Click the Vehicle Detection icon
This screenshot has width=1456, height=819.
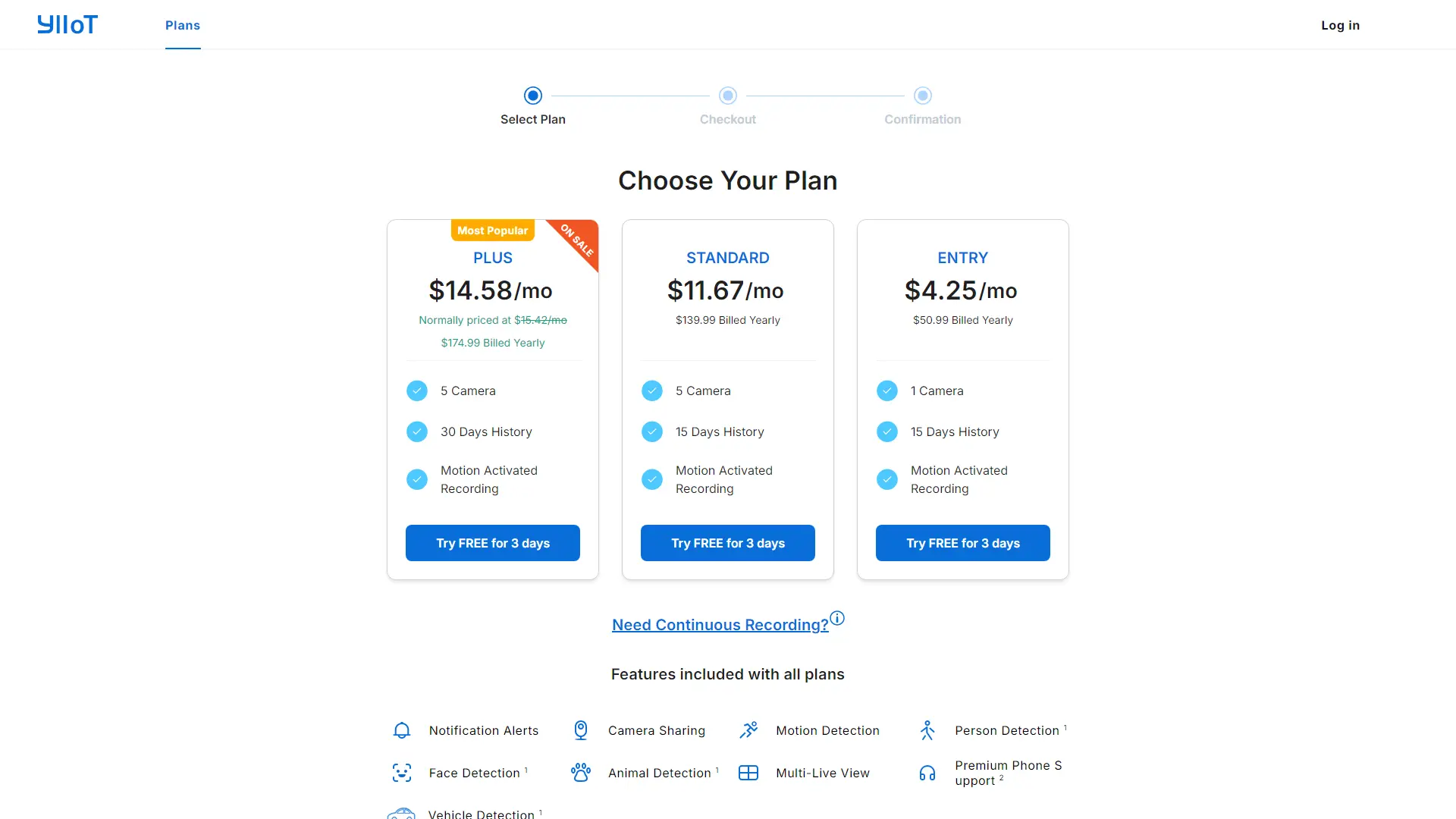coord(401,813)
